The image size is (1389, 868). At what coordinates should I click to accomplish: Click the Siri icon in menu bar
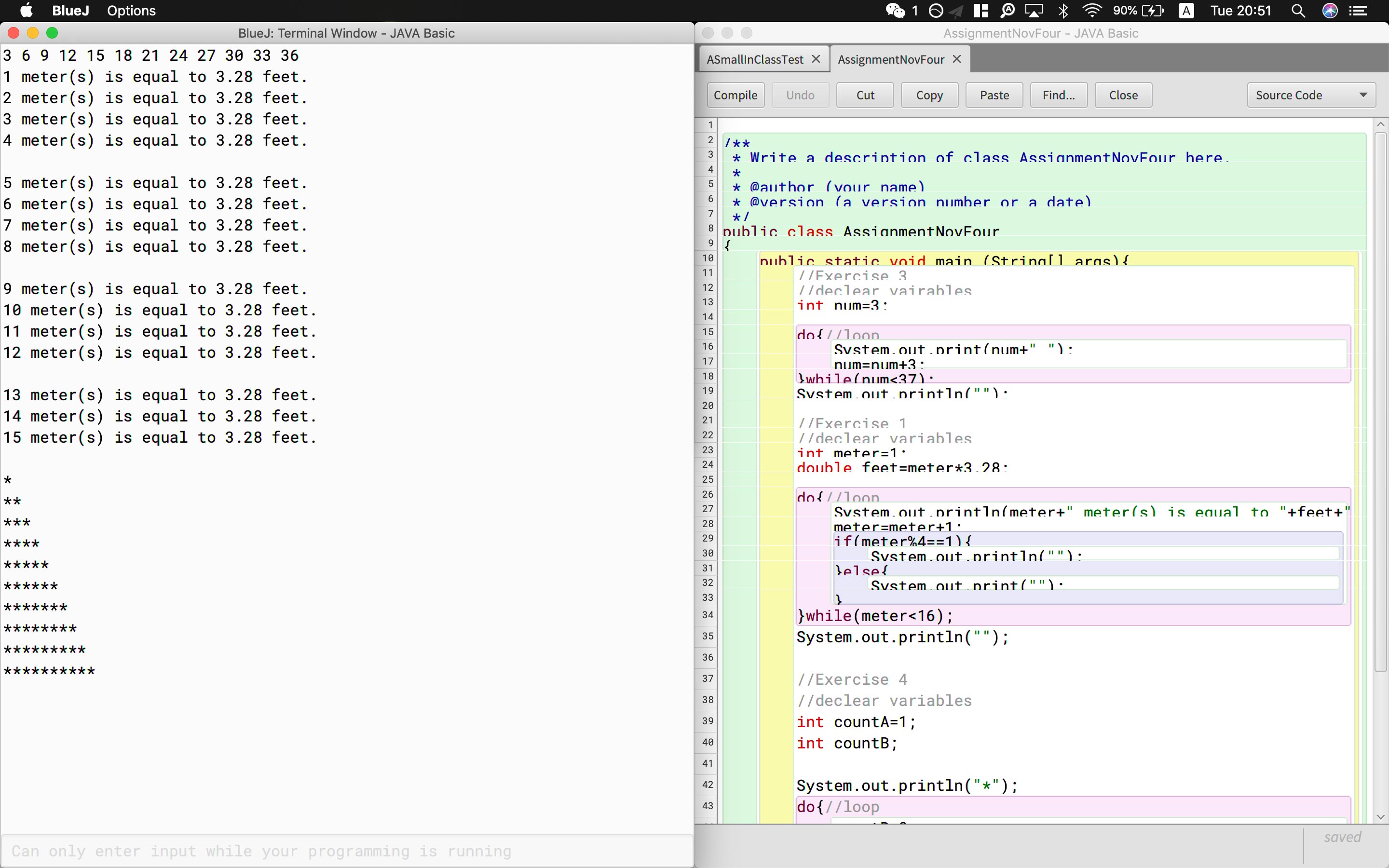[1330, 10]
